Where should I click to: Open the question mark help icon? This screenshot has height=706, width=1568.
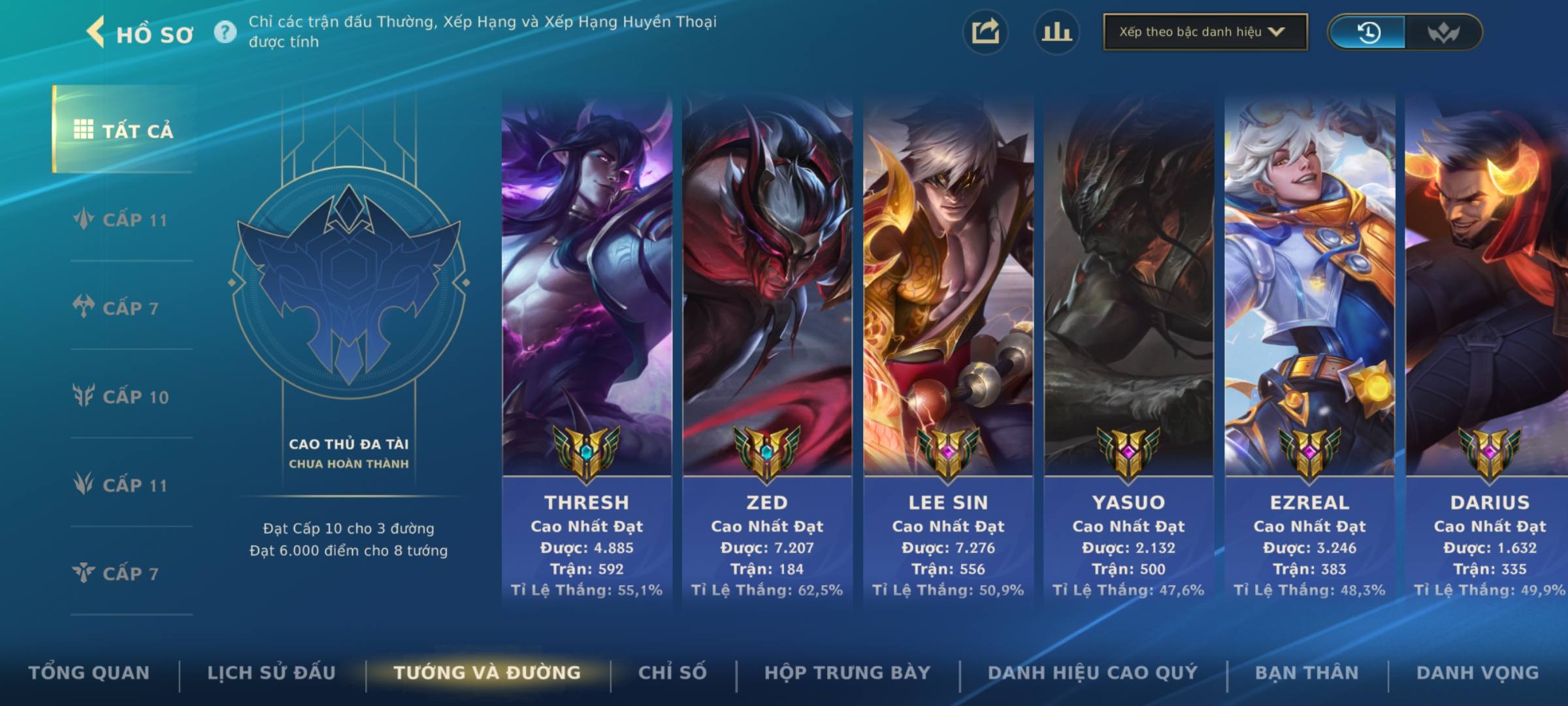225,32
